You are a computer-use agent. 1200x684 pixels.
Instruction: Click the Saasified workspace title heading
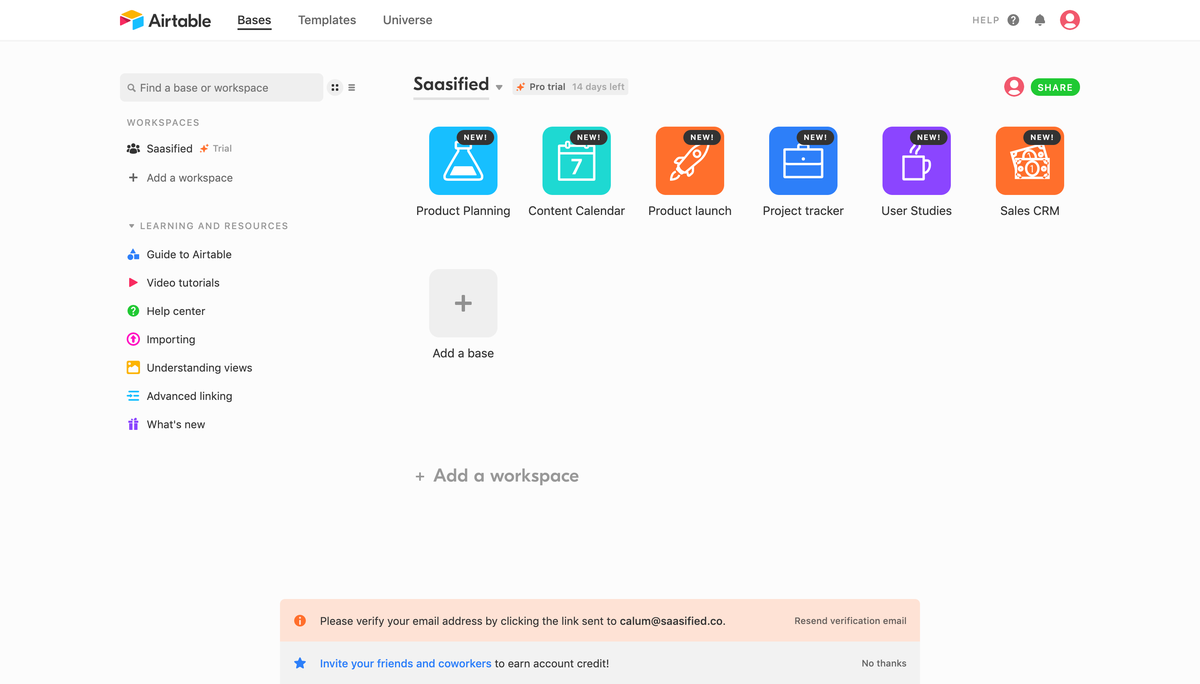coord(451,84)
